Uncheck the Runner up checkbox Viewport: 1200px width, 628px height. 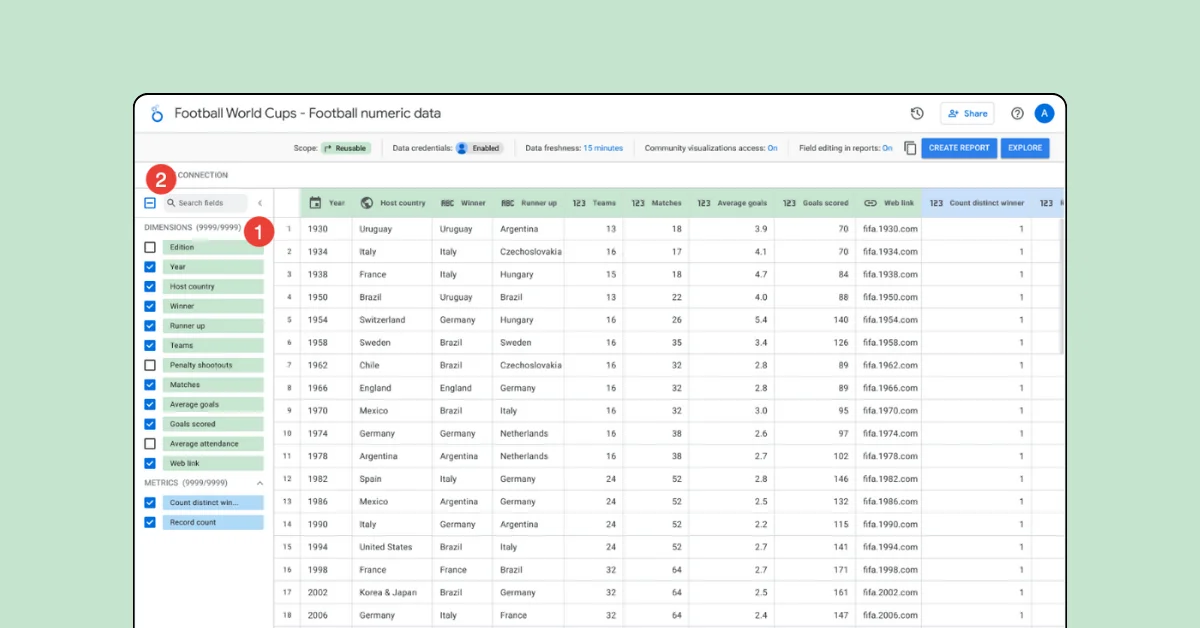pyautogui.click(x=150, y=326)
